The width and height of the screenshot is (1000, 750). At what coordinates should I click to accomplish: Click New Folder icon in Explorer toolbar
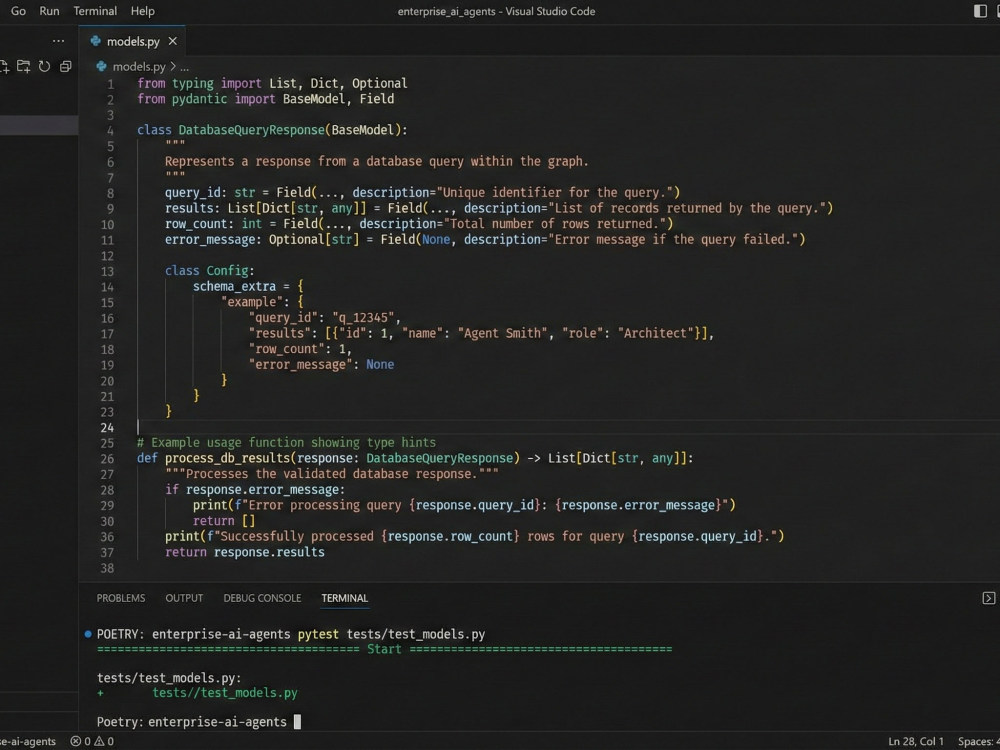click(x=24, y=66)
